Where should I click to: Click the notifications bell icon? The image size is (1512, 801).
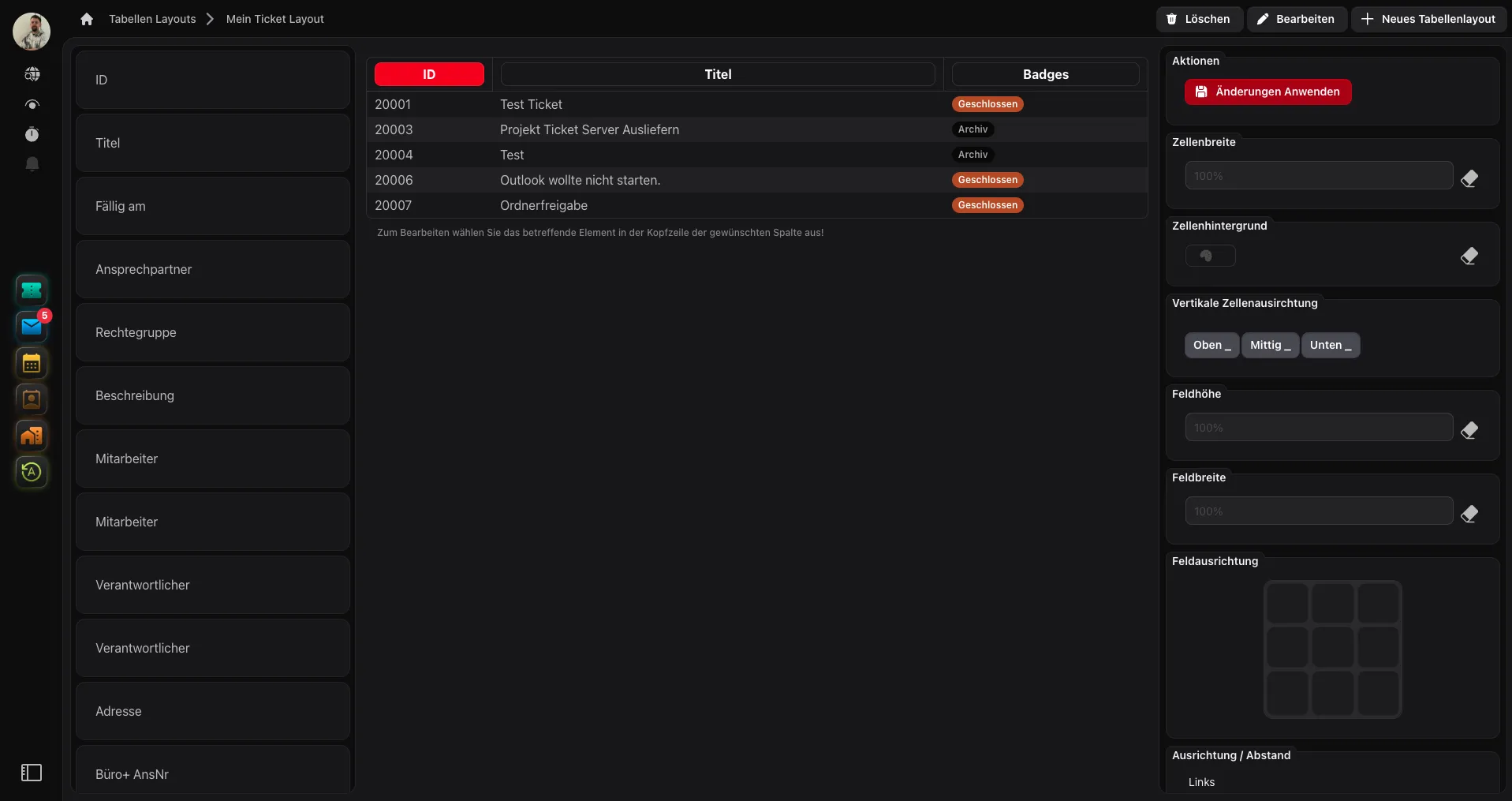[x=32, y=163]
